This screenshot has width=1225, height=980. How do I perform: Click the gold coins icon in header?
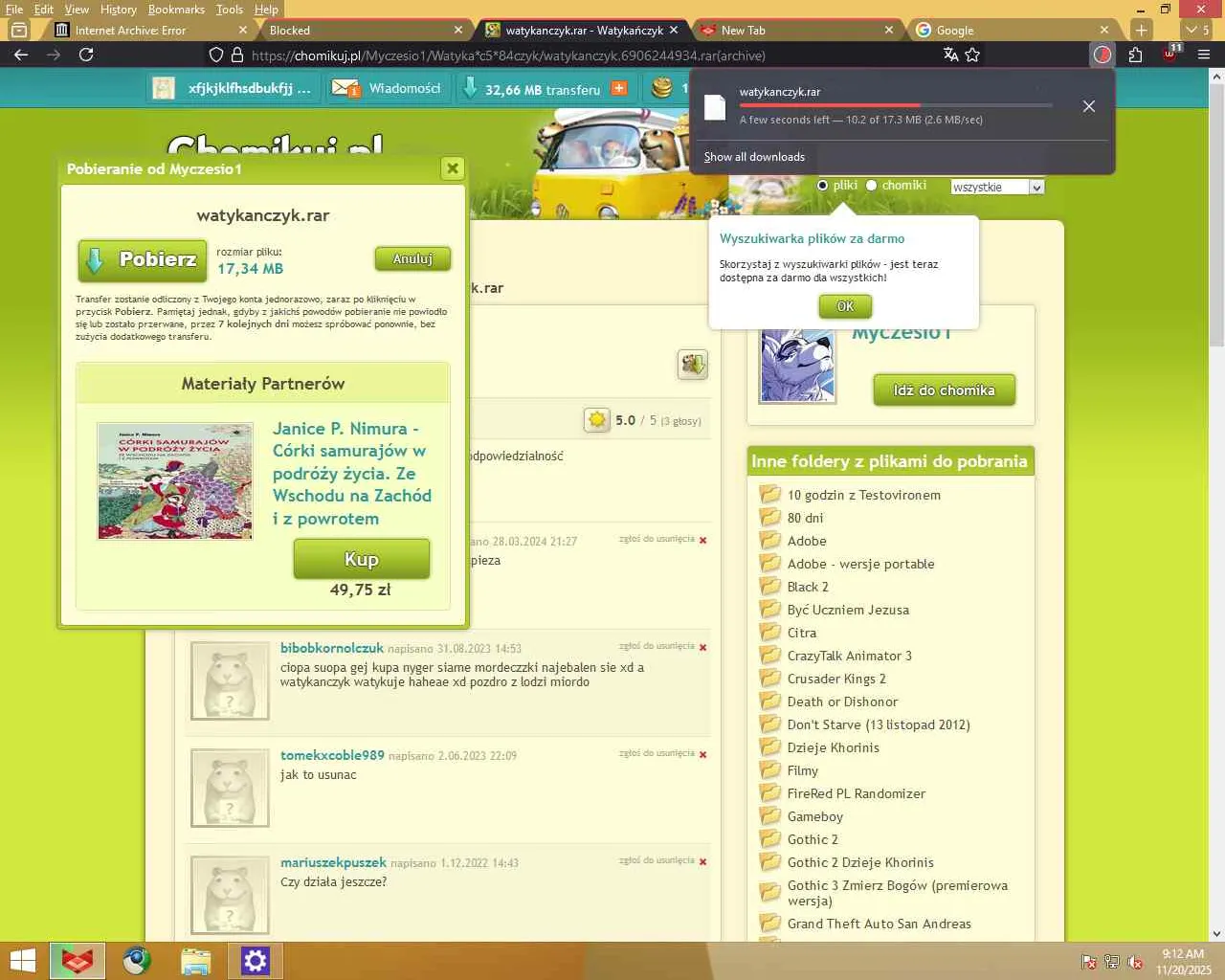click(x=661, y=88)
